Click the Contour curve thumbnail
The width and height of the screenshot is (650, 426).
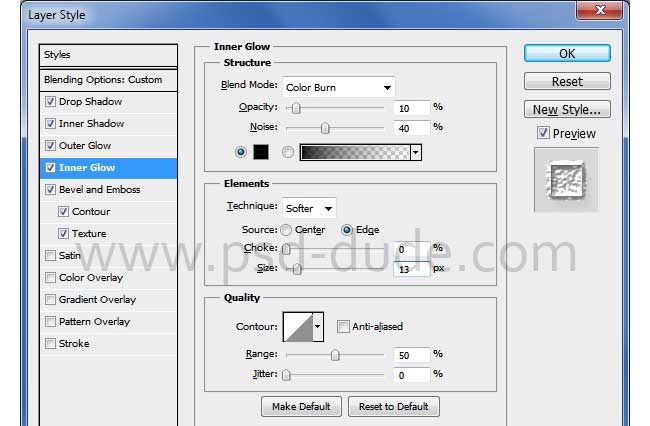click(298, 326)
